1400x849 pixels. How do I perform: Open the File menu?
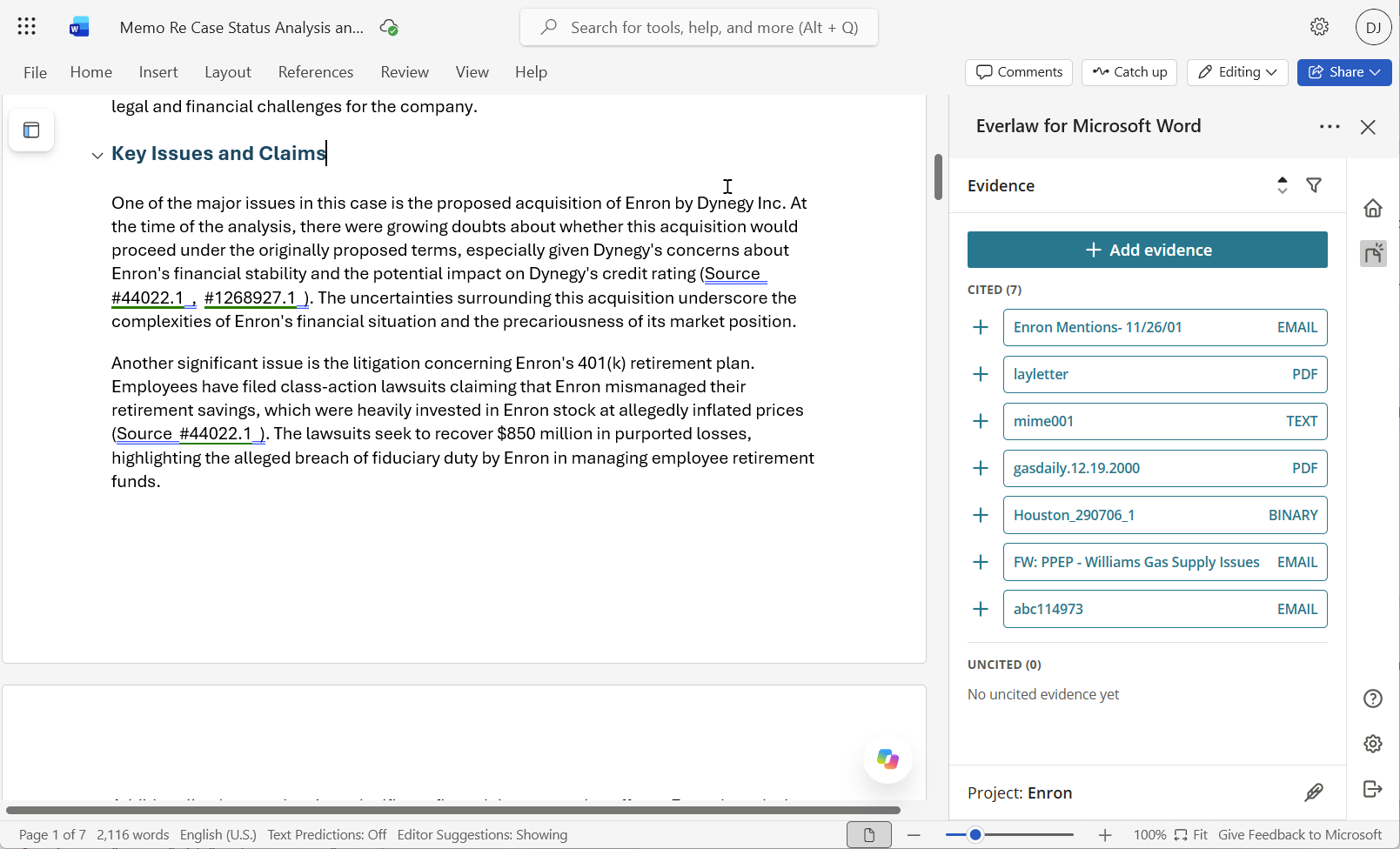coord(35,72)
